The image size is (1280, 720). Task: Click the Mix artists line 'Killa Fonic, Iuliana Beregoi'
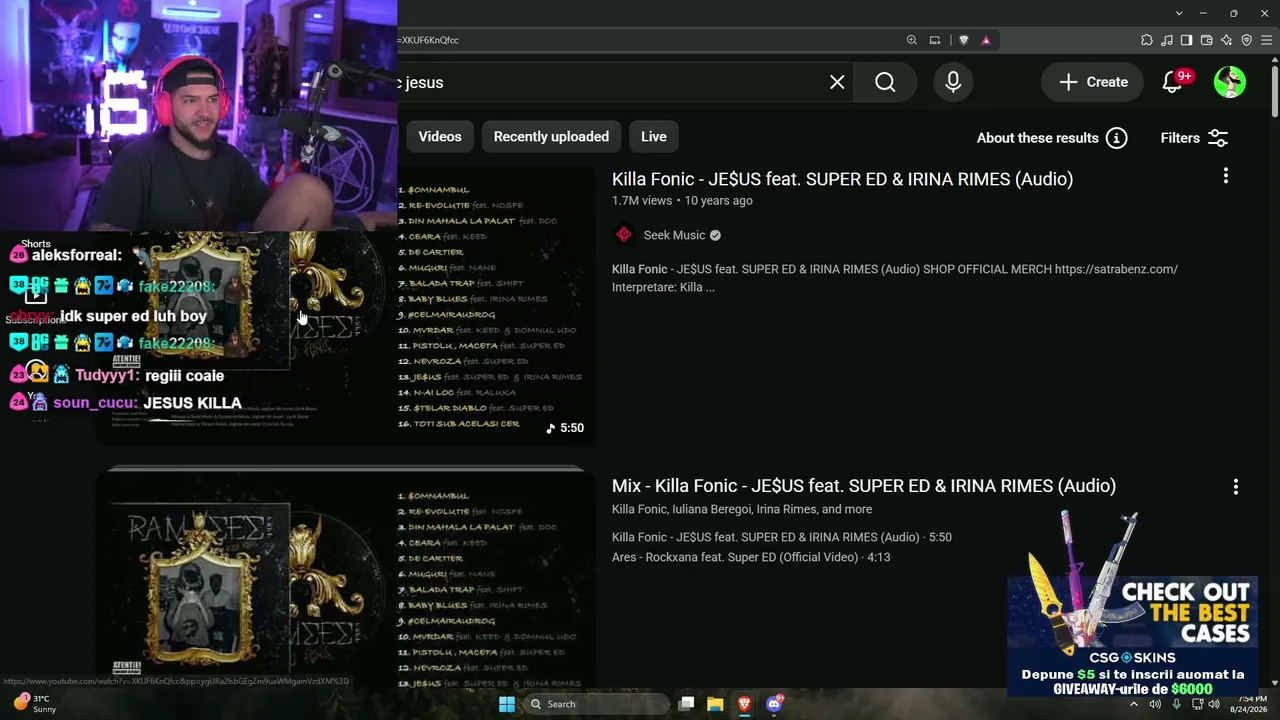point(742,509)
